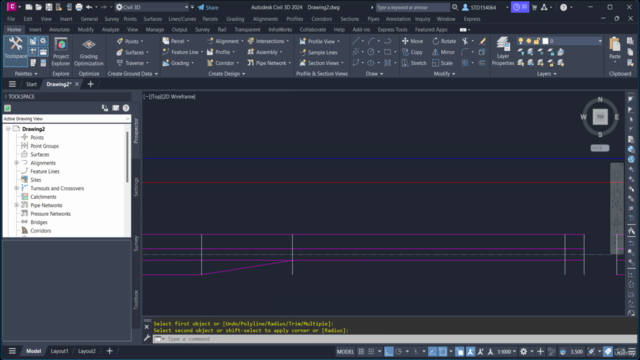Open the Prospector vertical tab
640x360 pixels.
tap(136, 131)
